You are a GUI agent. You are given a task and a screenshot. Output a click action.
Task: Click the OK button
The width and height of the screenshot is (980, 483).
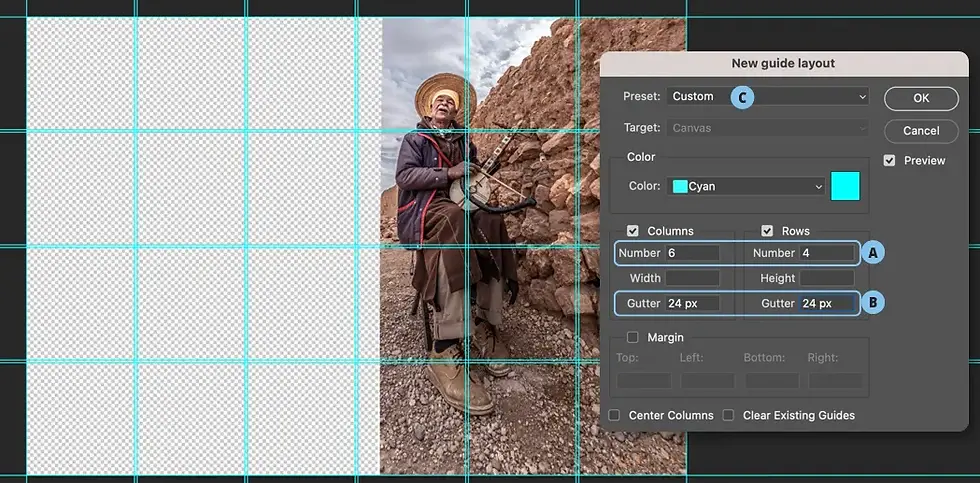pos(921,98)
